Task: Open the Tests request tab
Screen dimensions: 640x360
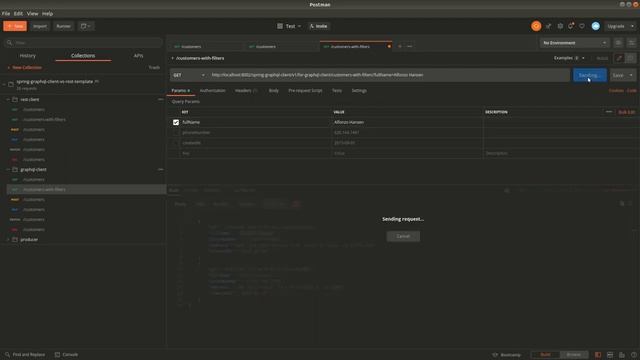Action: [x=337, y=91]
